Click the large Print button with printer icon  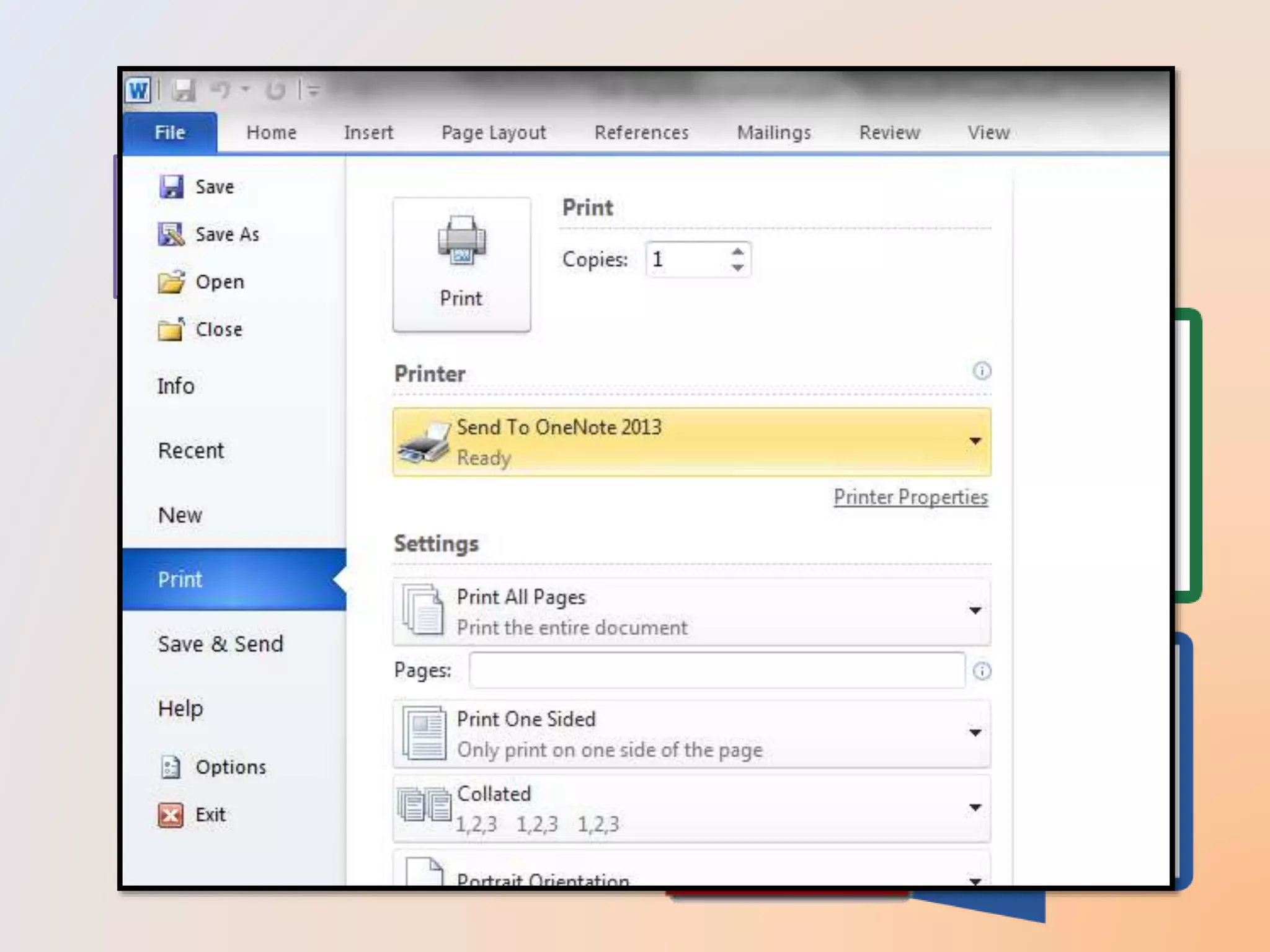(x=461, y=265)
